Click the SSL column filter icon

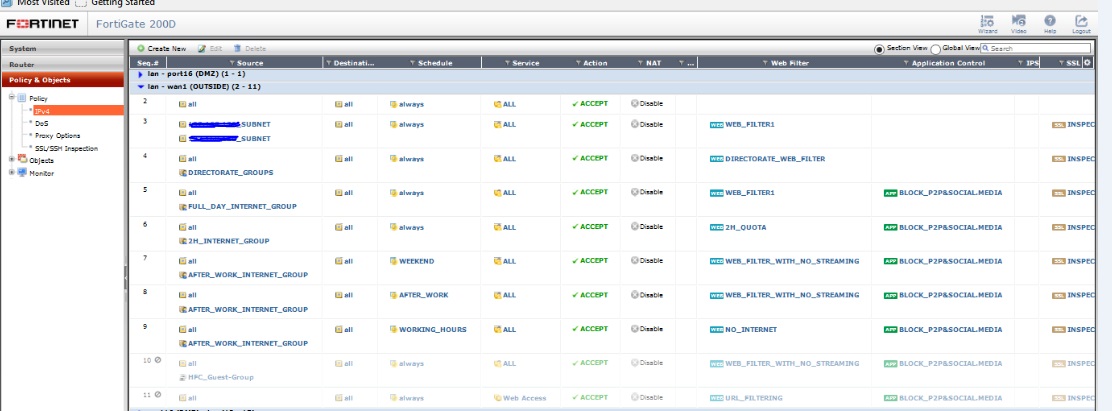1061,63
